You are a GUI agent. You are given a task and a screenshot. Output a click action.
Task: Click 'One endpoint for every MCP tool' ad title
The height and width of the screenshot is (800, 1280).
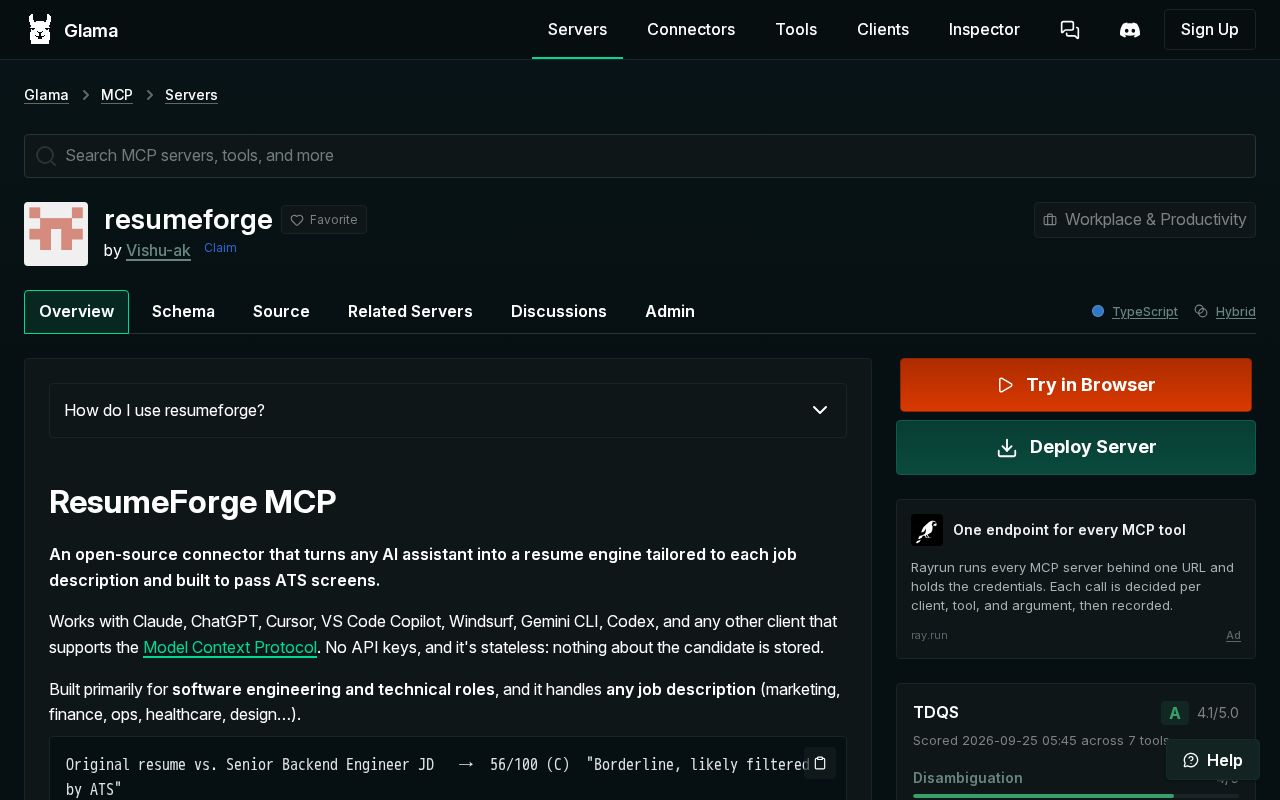[1069, 530]
